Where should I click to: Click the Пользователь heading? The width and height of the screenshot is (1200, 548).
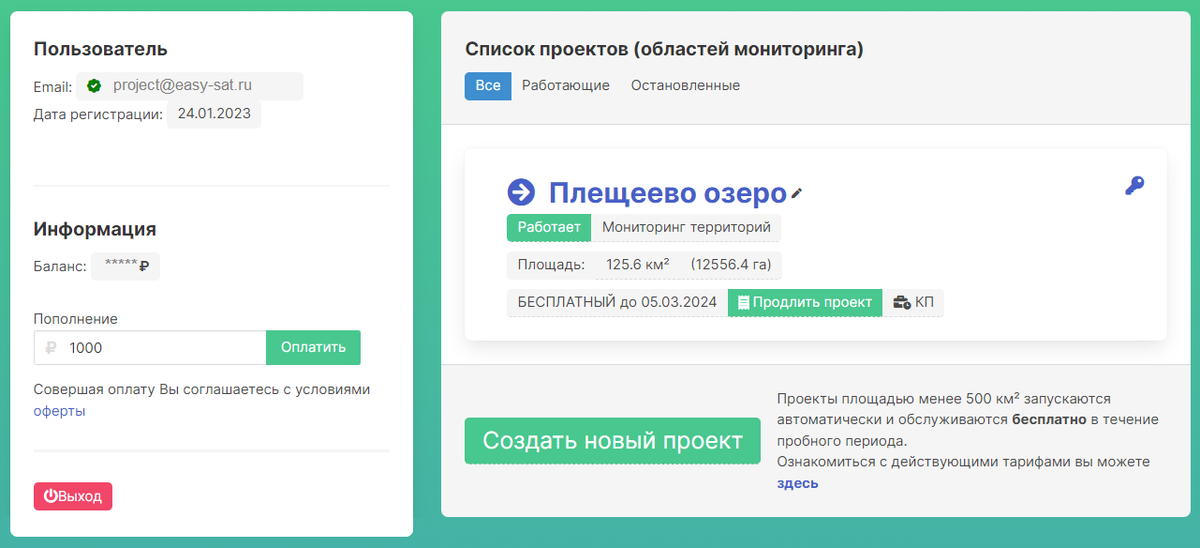point(101,49)
